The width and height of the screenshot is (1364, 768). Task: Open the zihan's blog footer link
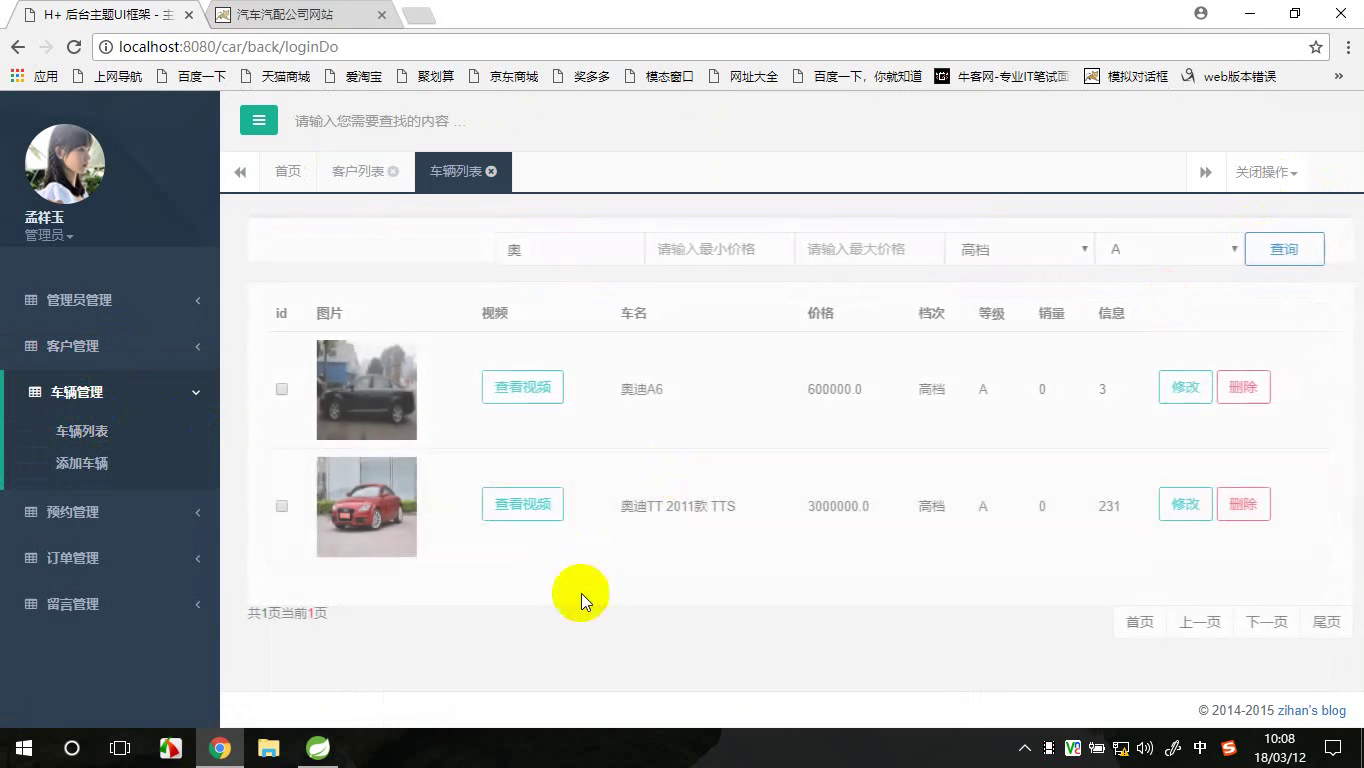pos(1312,711)
